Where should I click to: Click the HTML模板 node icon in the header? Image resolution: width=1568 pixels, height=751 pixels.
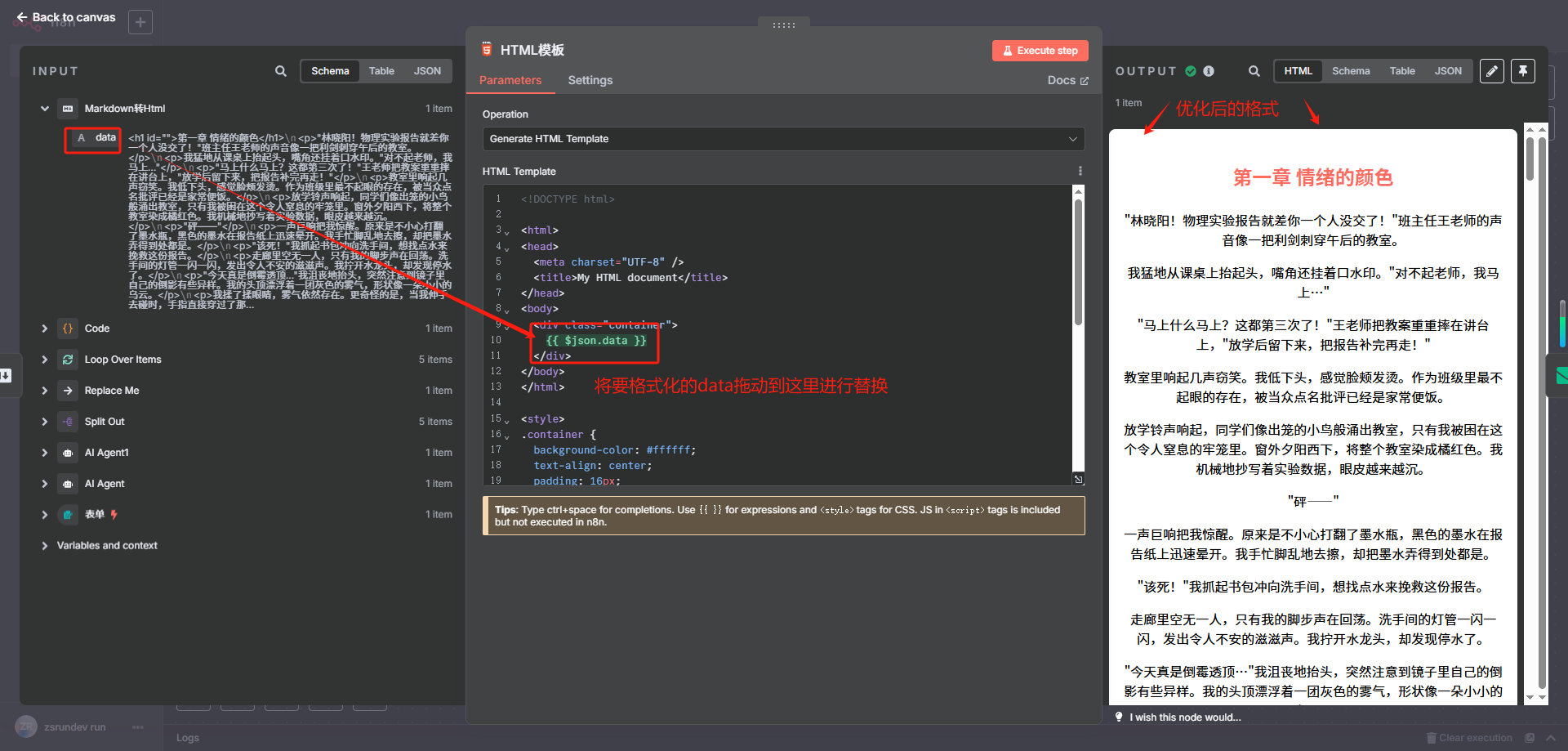pyautogui.click(x=487, y=49)
